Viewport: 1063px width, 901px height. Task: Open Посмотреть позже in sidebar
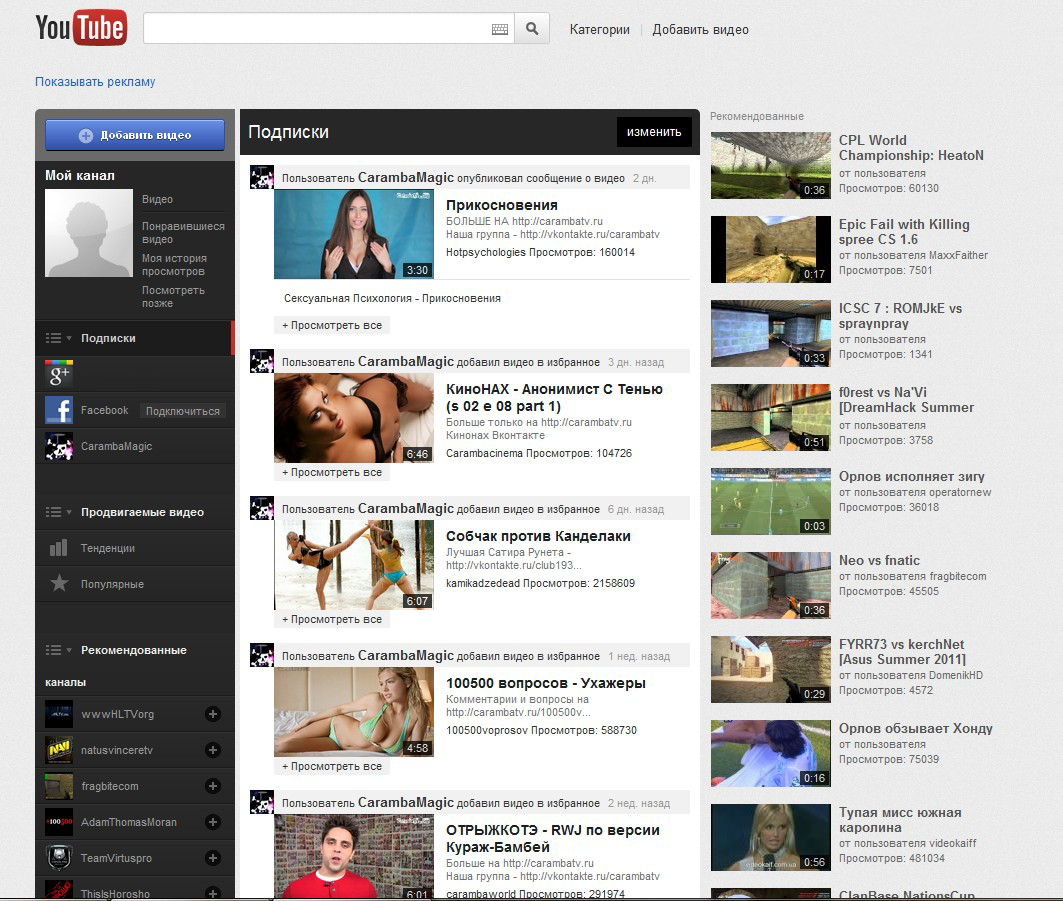(173, 296)
